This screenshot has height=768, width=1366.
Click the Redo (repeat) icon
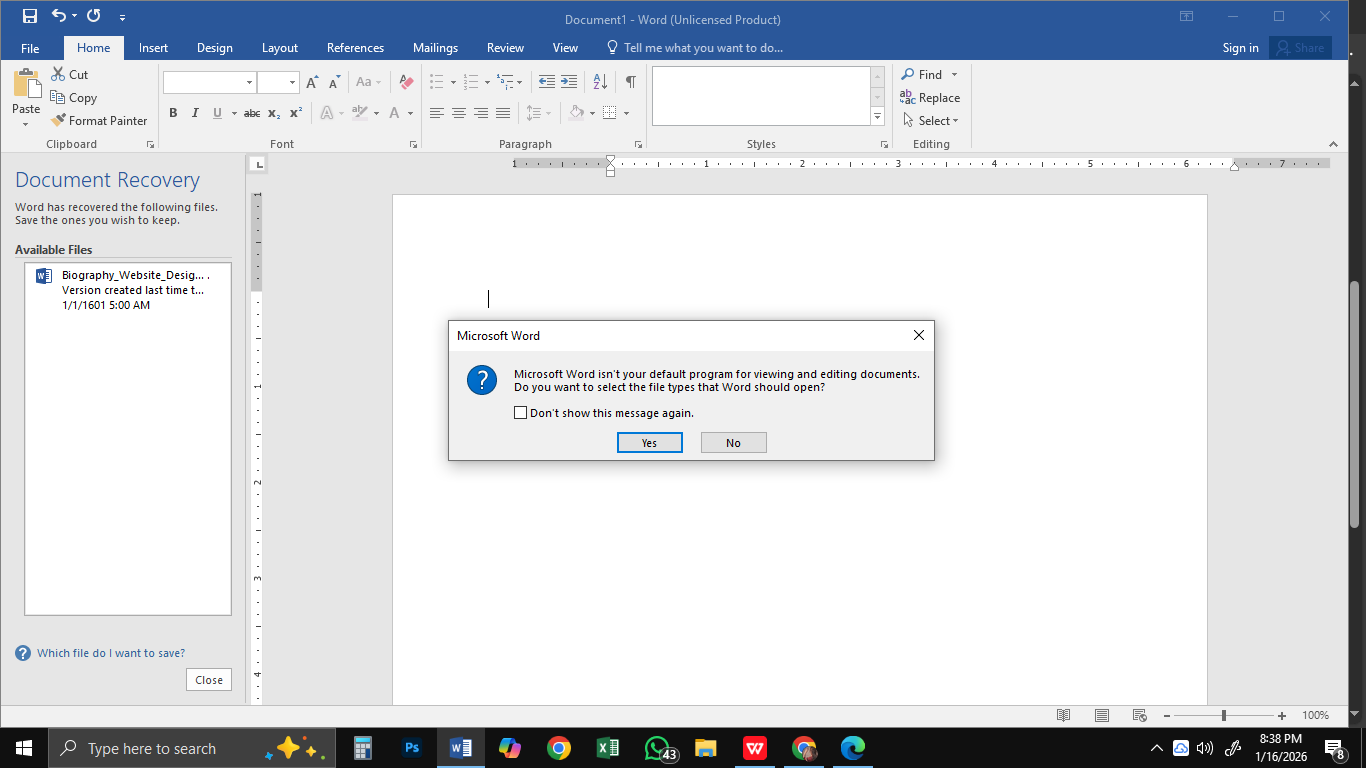pos(94,16)
